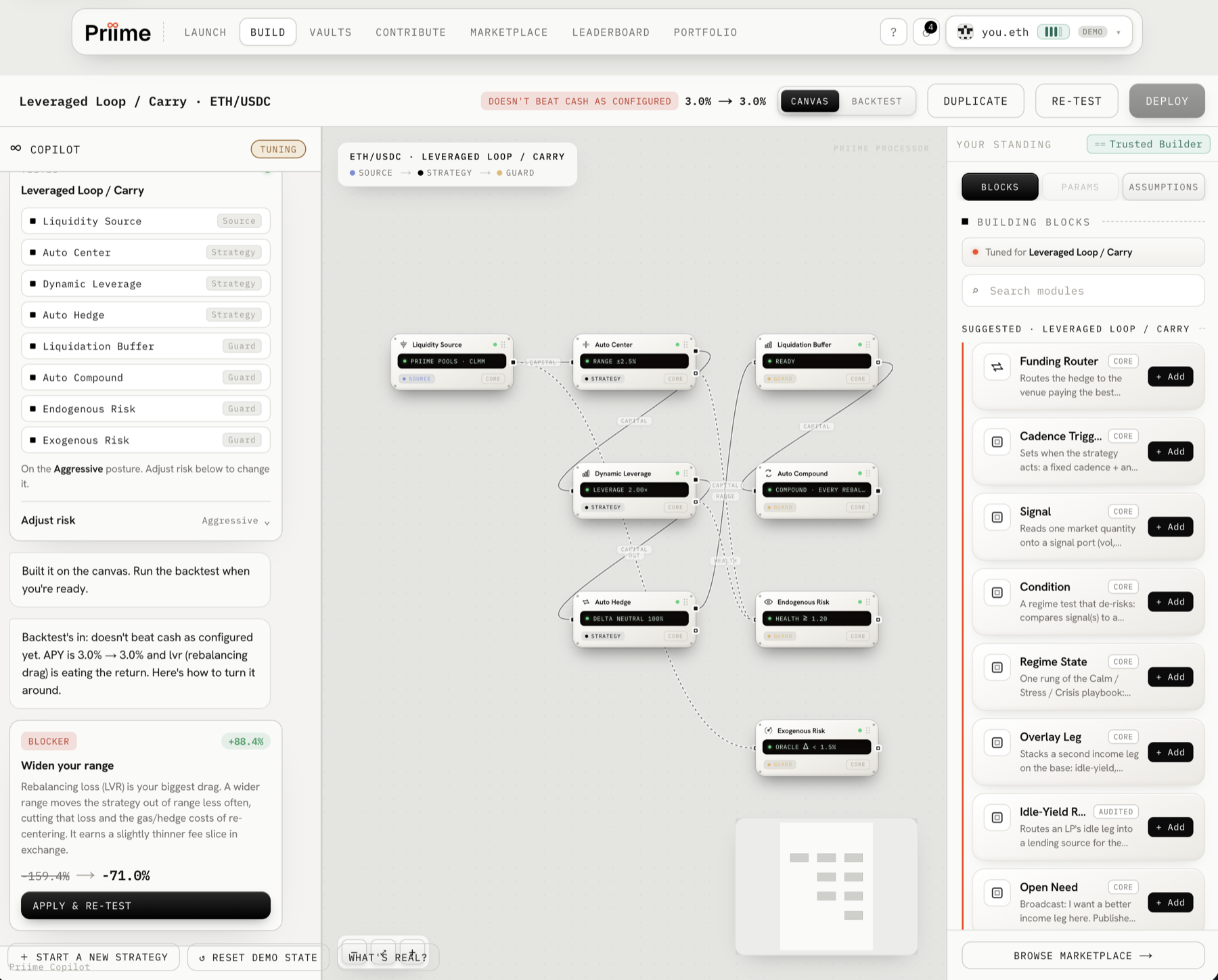Expand the Adjust risk Aggressive dropdown

[x=235, y=521]
